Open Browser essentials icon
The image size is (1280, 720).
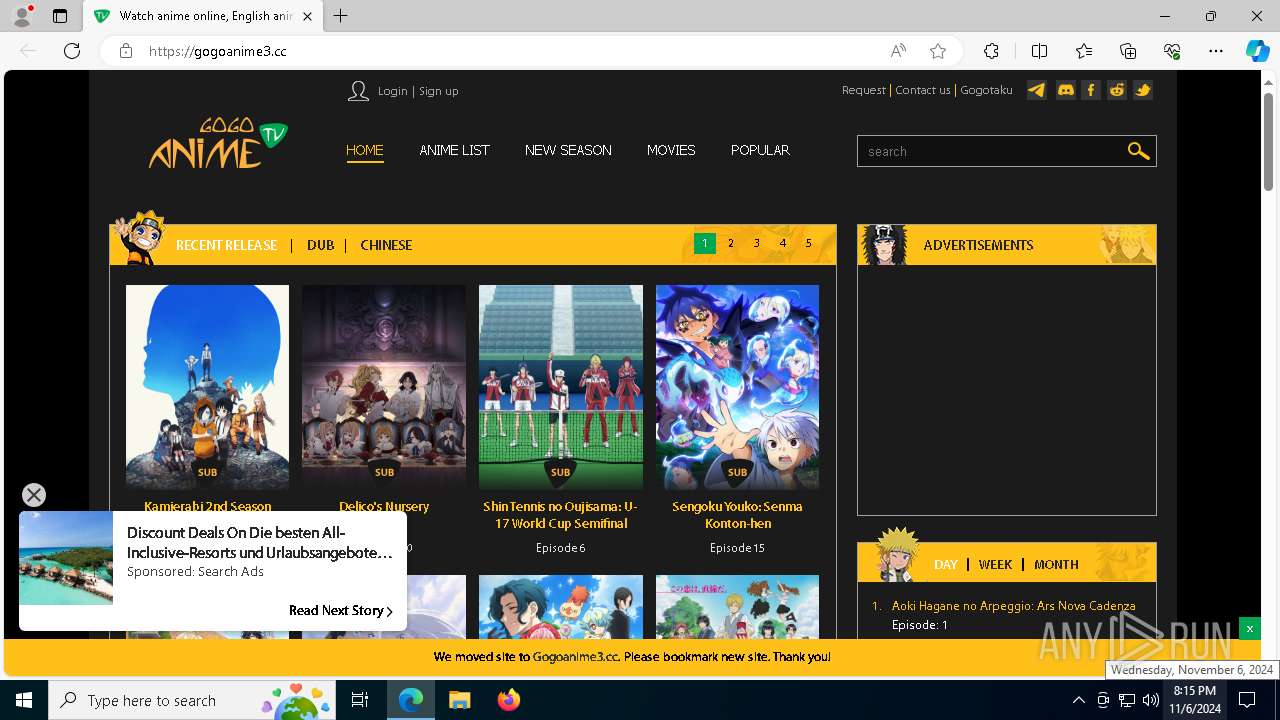tap(1172, 51)
